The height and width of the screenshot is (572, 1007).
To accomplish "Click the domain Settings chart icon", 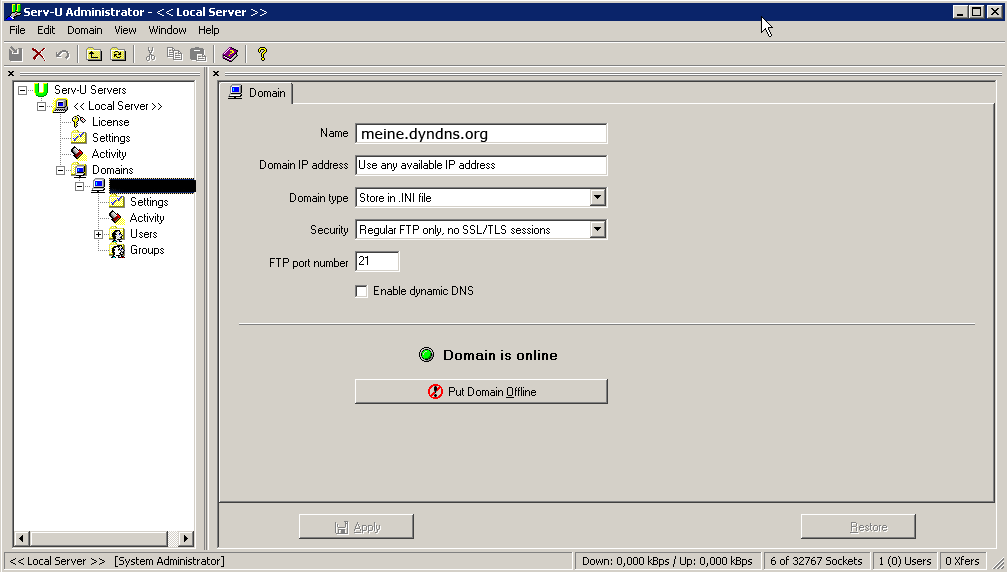I will point(117,202).
